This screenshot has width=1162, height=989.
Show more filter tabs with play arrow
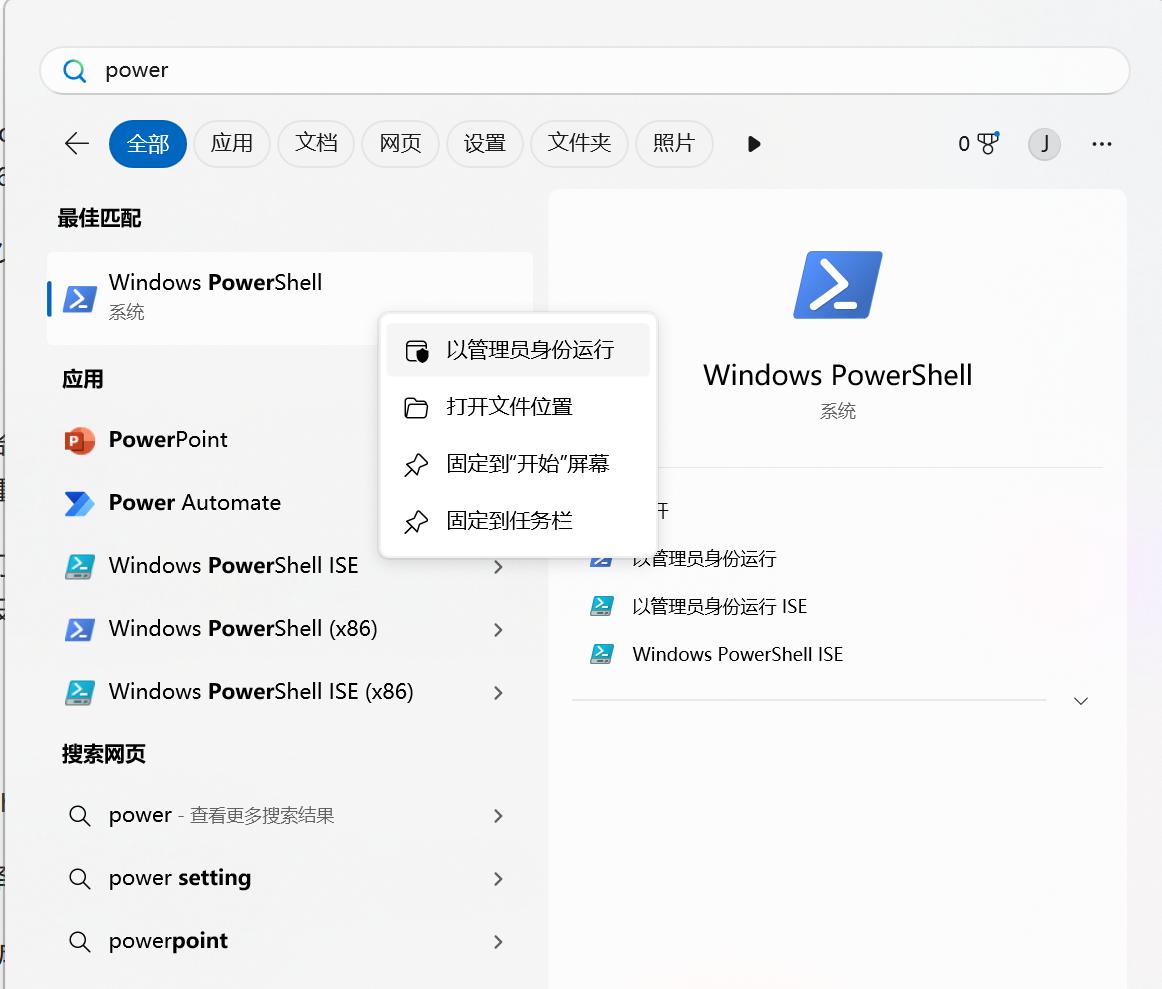(x=754, y=144)
